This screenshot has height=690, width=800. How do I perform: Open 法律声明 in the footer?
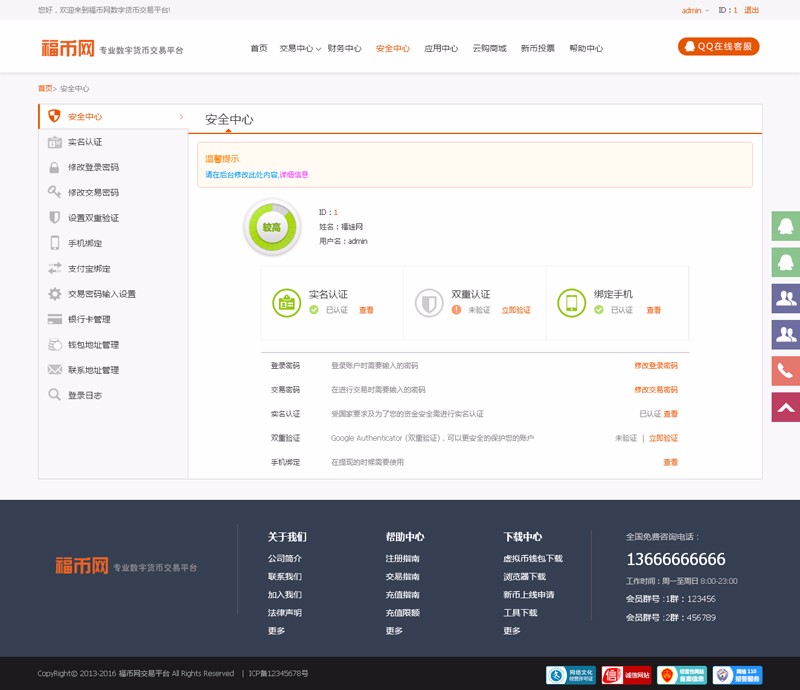click(285, 612)
